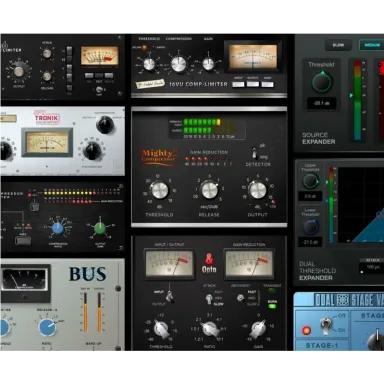384x384 pixels.
Task: Click the Optronik VU meter display
Action: [47, 142]
